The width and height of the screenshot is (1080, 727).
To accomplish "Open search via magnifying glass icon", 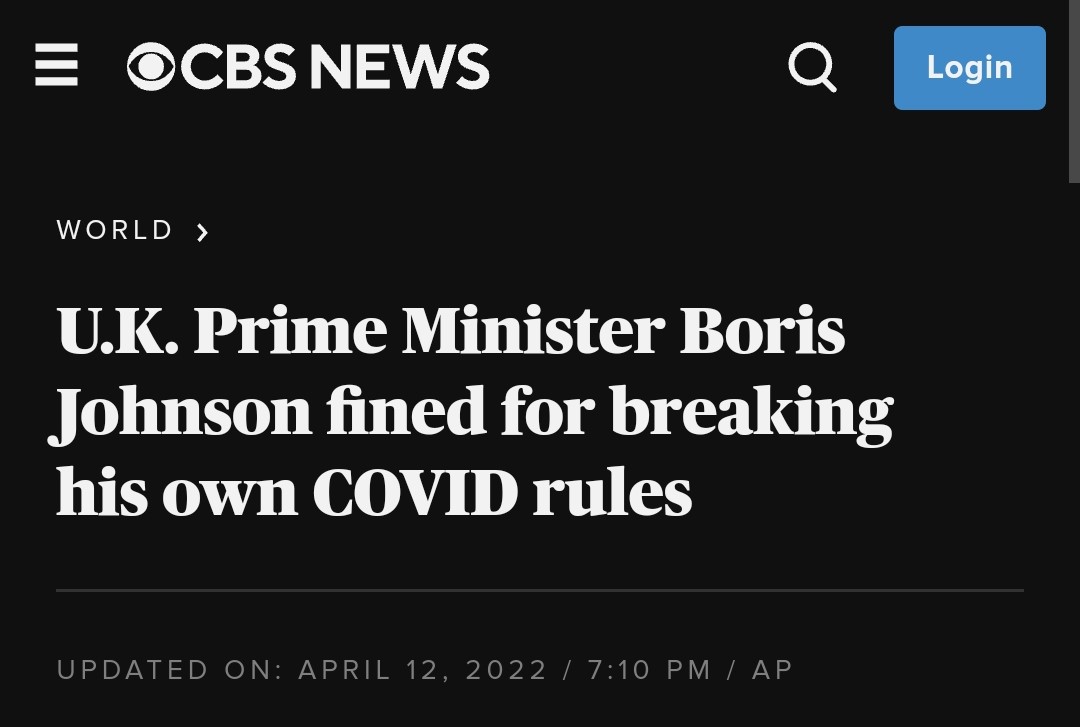I will (813, 67).
